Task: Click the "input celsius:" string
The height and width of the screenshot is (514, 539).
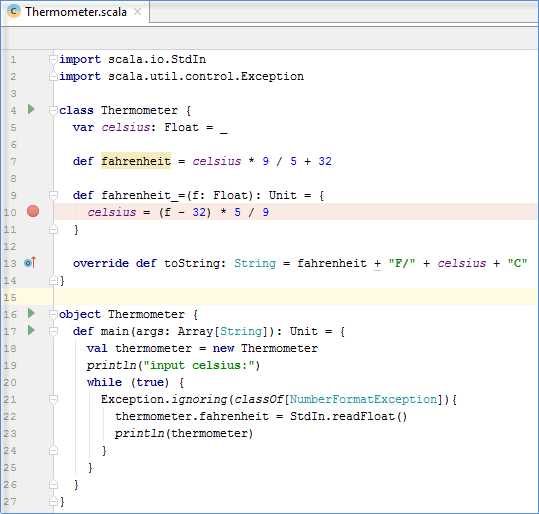Action: 199,365
